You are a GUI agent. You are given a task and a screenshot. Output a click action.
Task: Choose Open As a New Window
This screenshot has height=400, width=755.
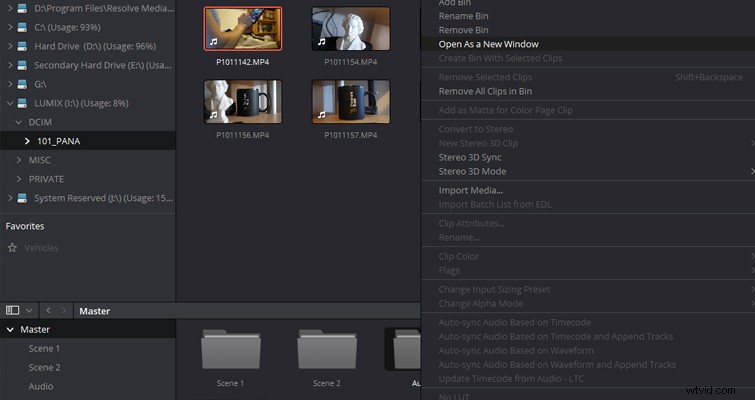point(588,44)
